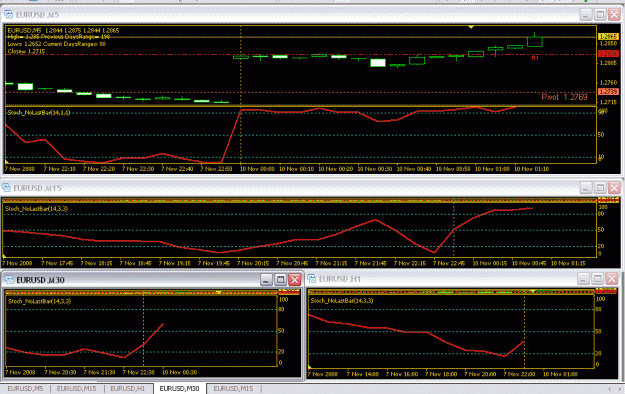Click the right tab-scroll arrow in the tab bar
Image resolution: width=625 pixels, height=394 pixels.
(620, 389)
